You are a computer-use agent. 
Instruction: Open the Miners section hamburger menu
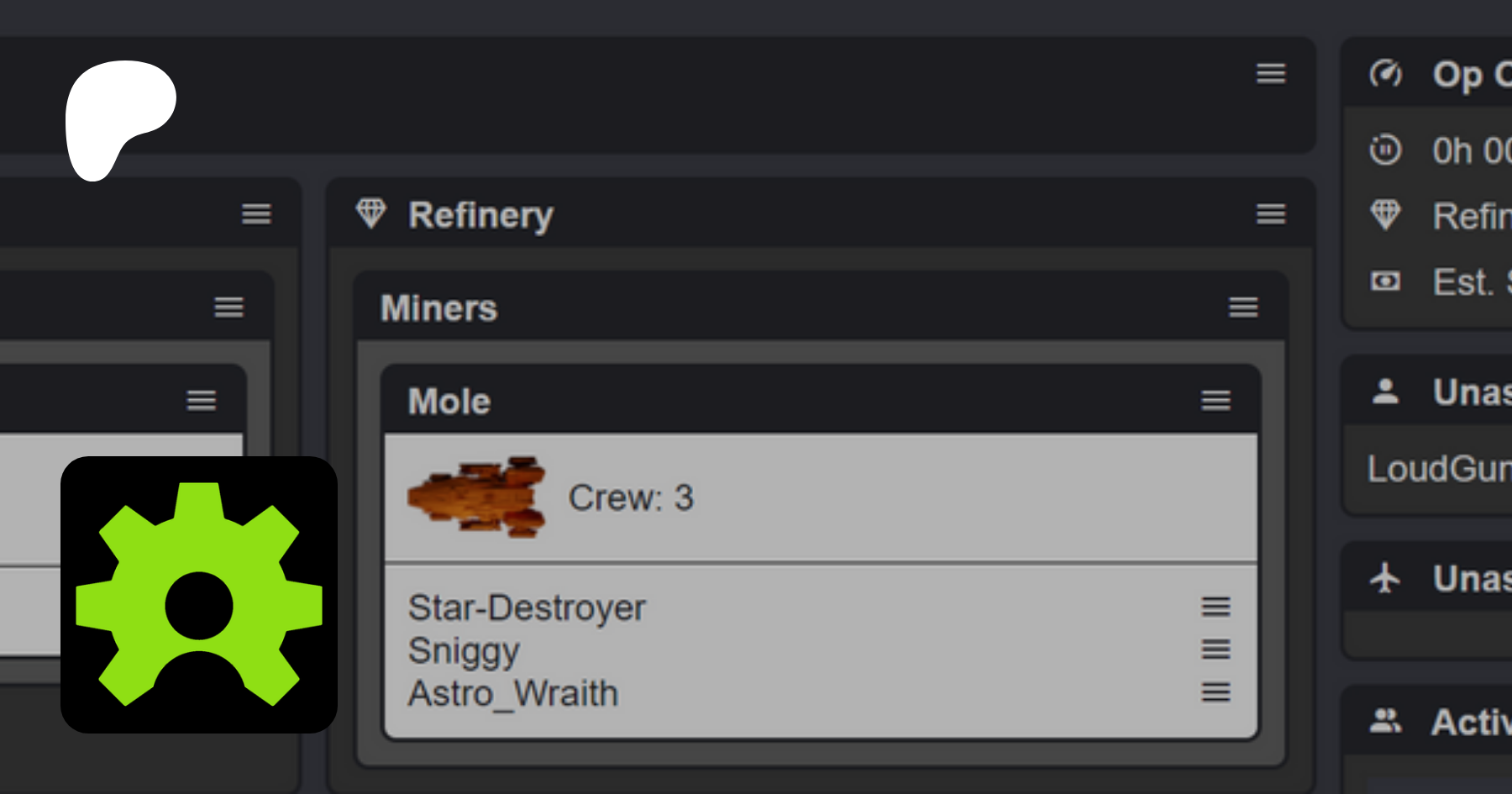(1243, 308)
